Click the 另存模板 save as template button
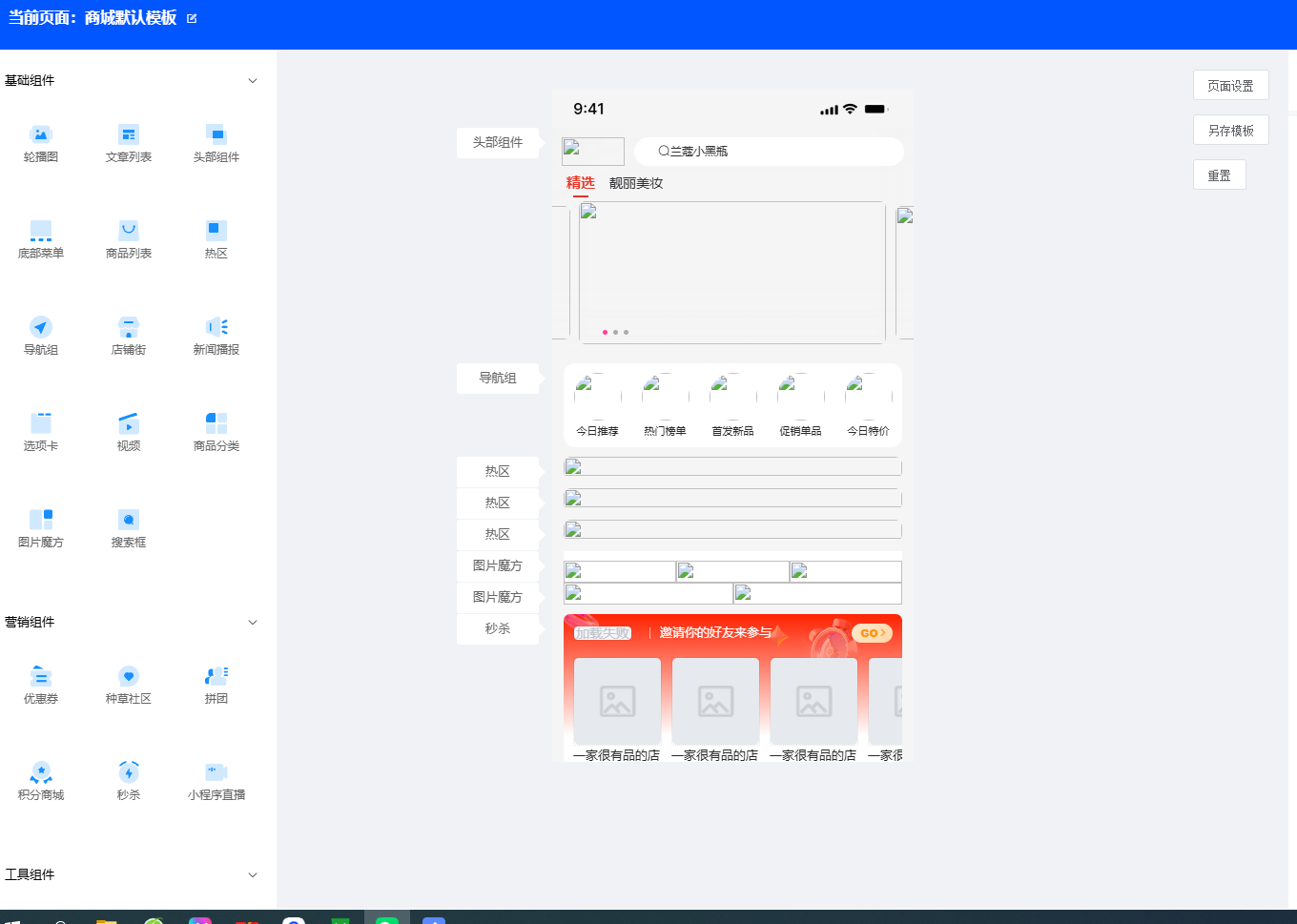 1230,131
